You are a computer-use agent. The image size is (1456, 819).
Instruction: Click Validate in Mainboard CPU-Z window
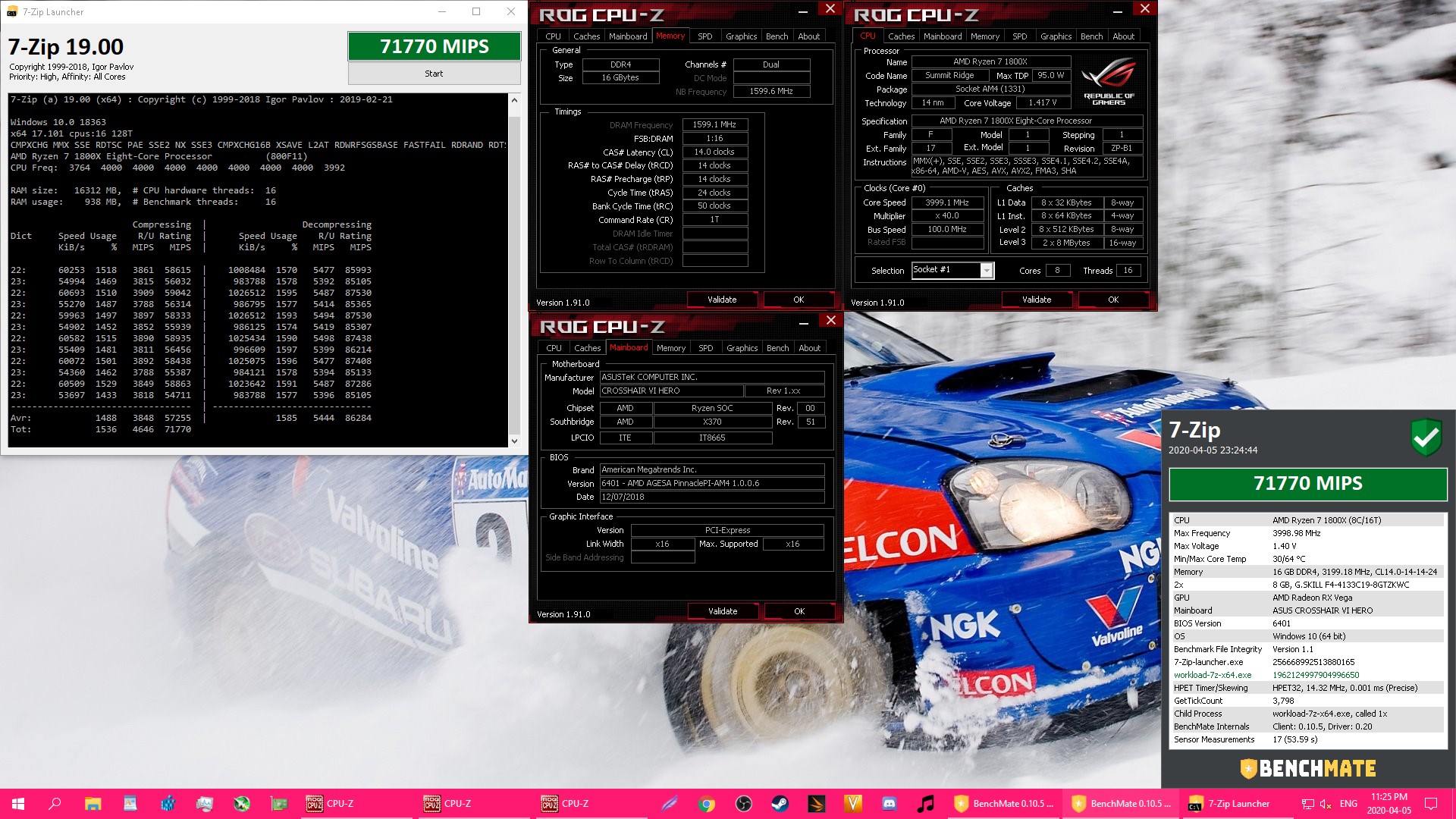coord(723,611)
